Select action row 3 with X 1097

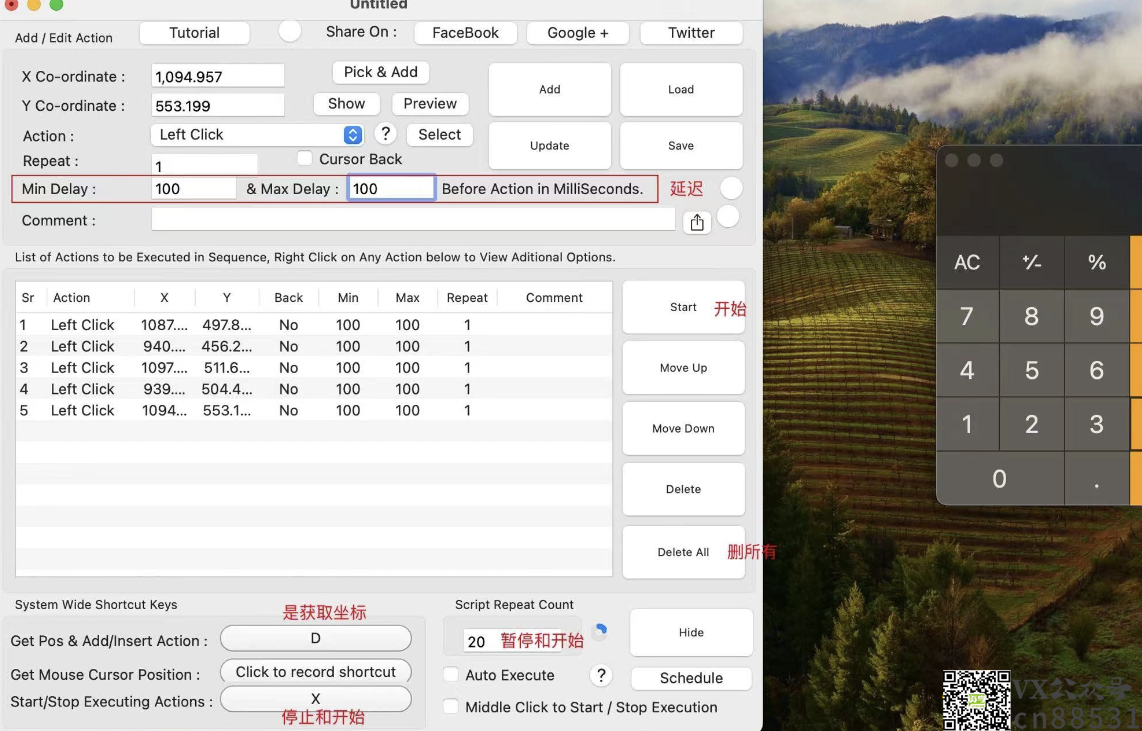[314, 368]
